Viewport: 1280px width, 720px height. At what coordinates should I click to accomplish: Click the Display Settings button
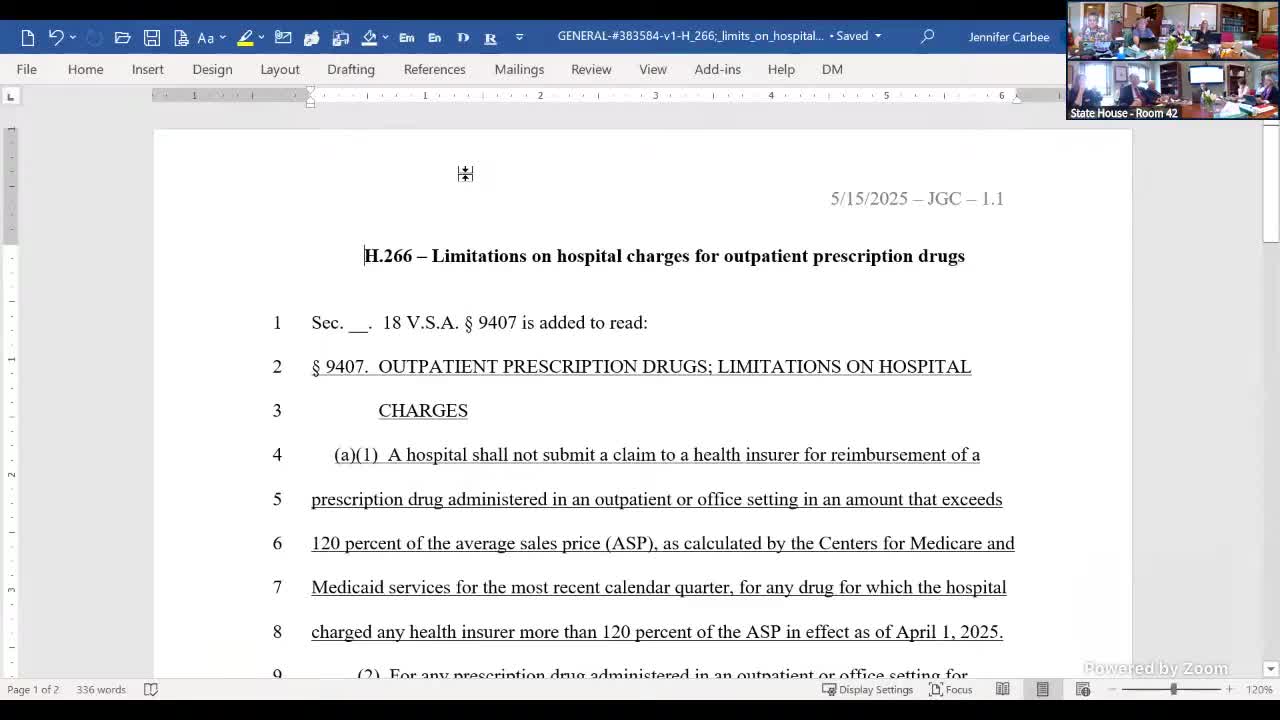[868, 689]
